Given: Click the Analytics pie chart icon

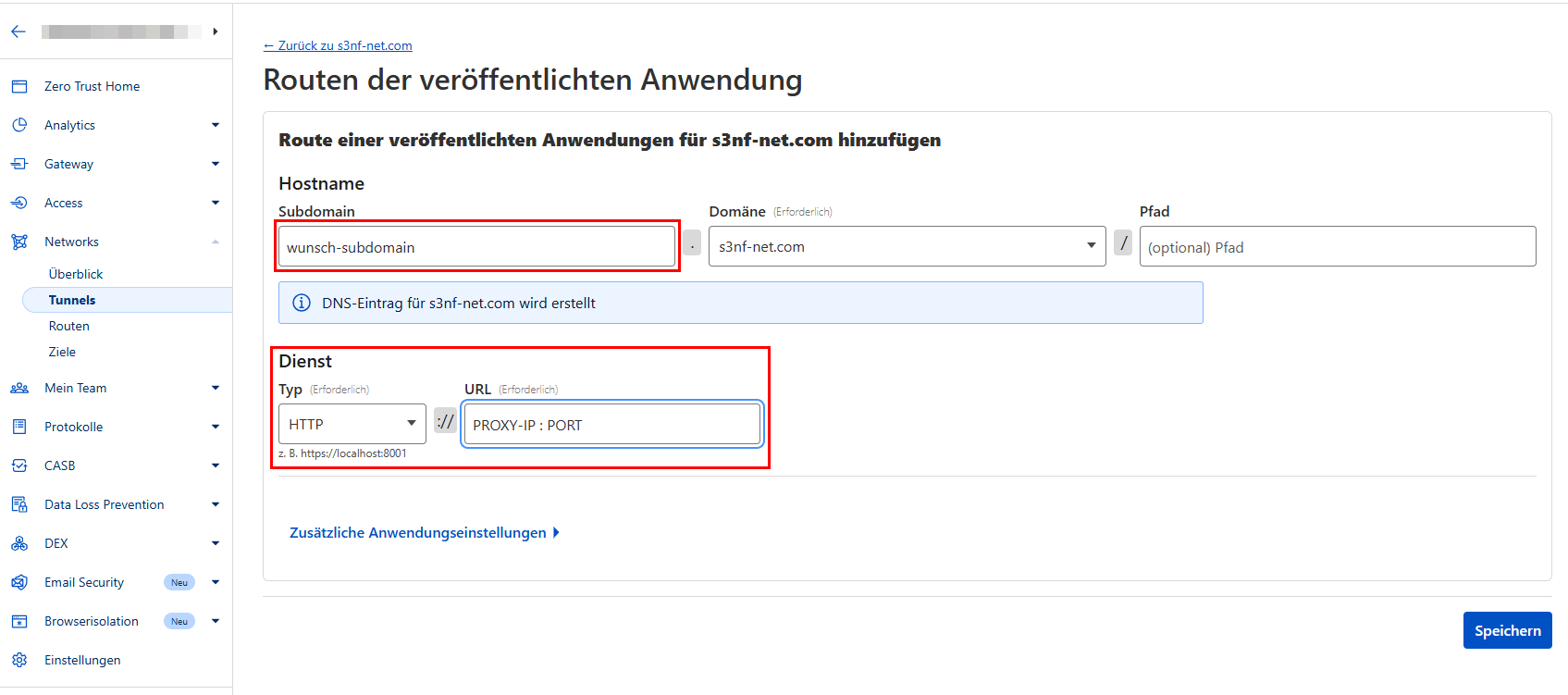Looking at the screenshot, I should [19, 125].
